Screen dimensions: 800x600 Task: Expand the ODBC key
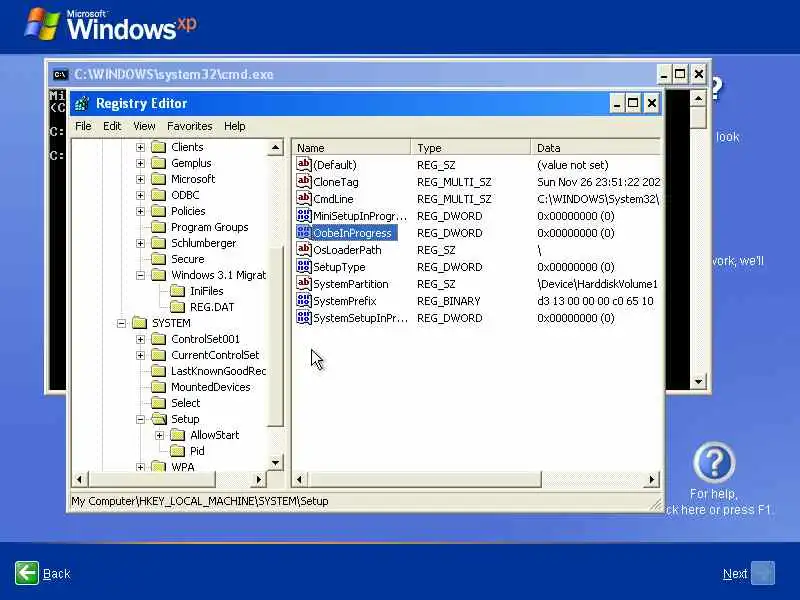(140, 195)
